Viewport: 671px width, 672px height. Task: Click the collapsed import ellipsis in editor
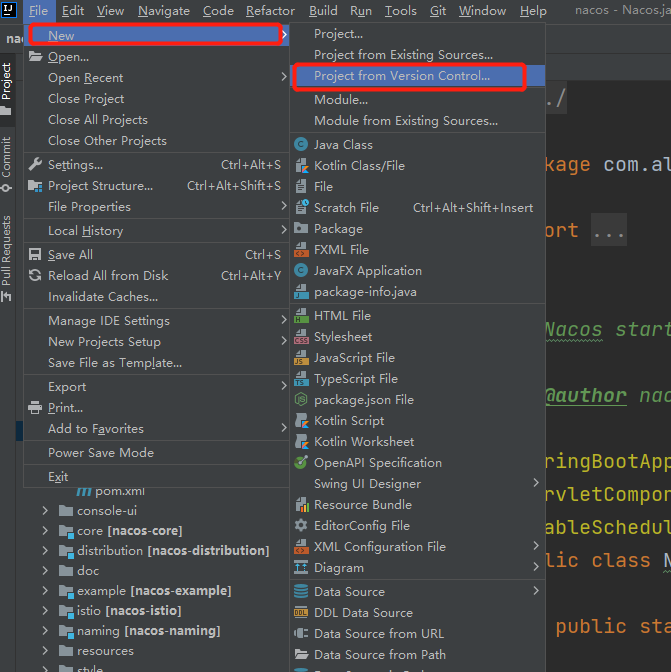click(608, 230)
